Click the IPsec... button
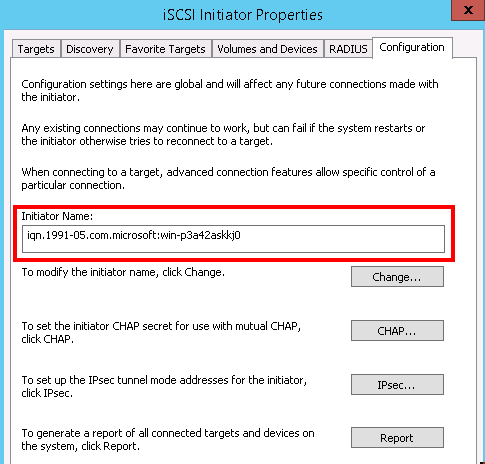This screenshot has width=485, height=464. (x=397, y=384)
